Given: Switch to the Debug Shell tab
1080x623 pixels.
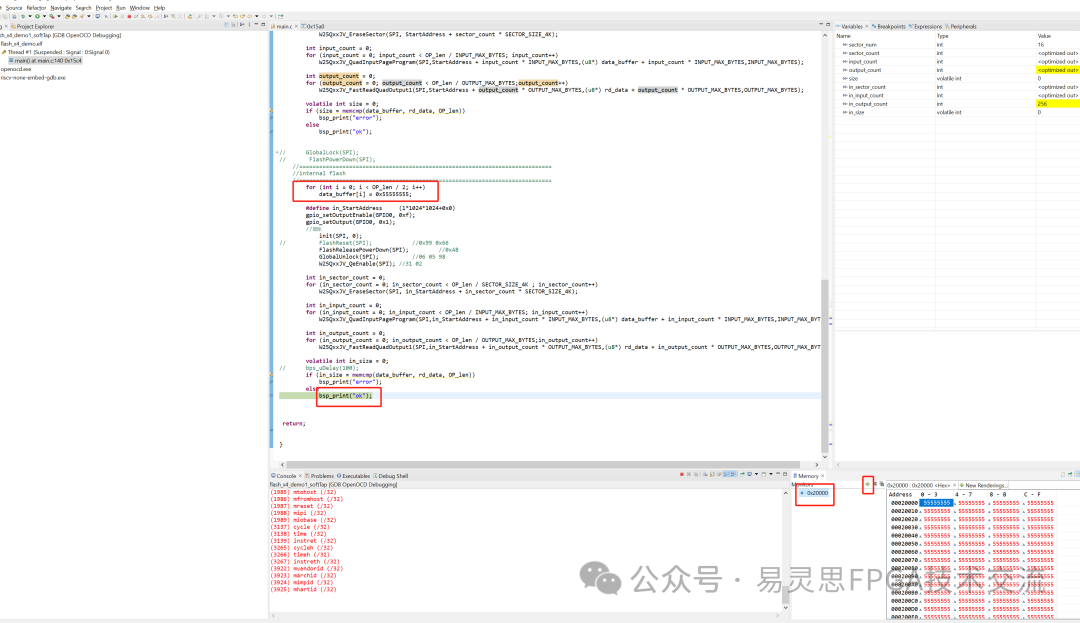Looking at the screenshot, I should pos(391,476).
